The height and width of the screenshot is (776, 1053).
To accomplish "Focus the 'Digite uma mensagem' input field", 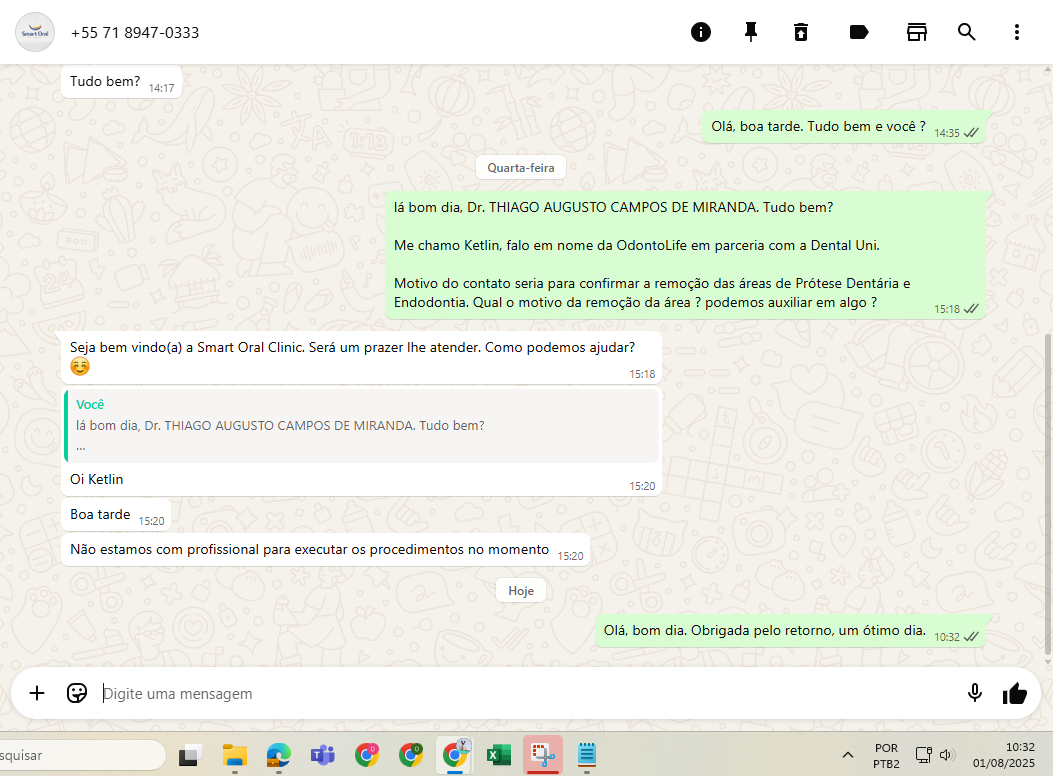I will [527, 693].
